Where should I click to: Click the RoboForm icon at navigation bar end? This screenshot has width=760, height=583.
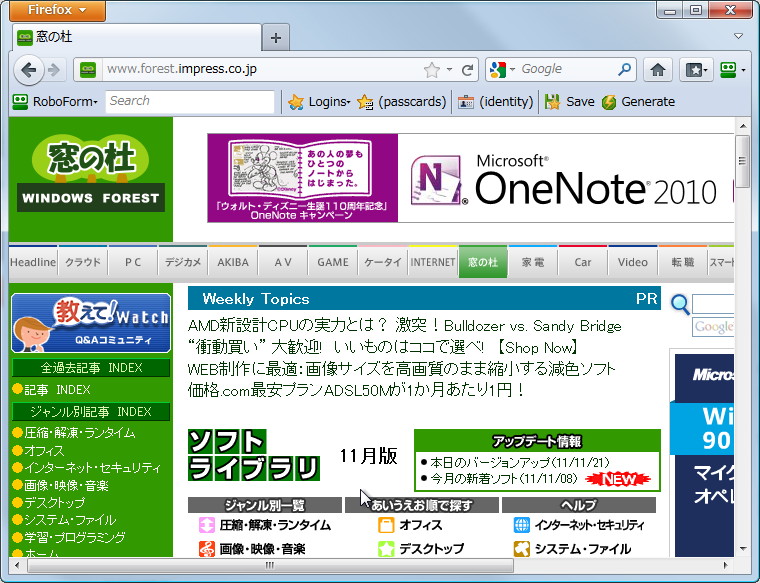pos(728,70)
